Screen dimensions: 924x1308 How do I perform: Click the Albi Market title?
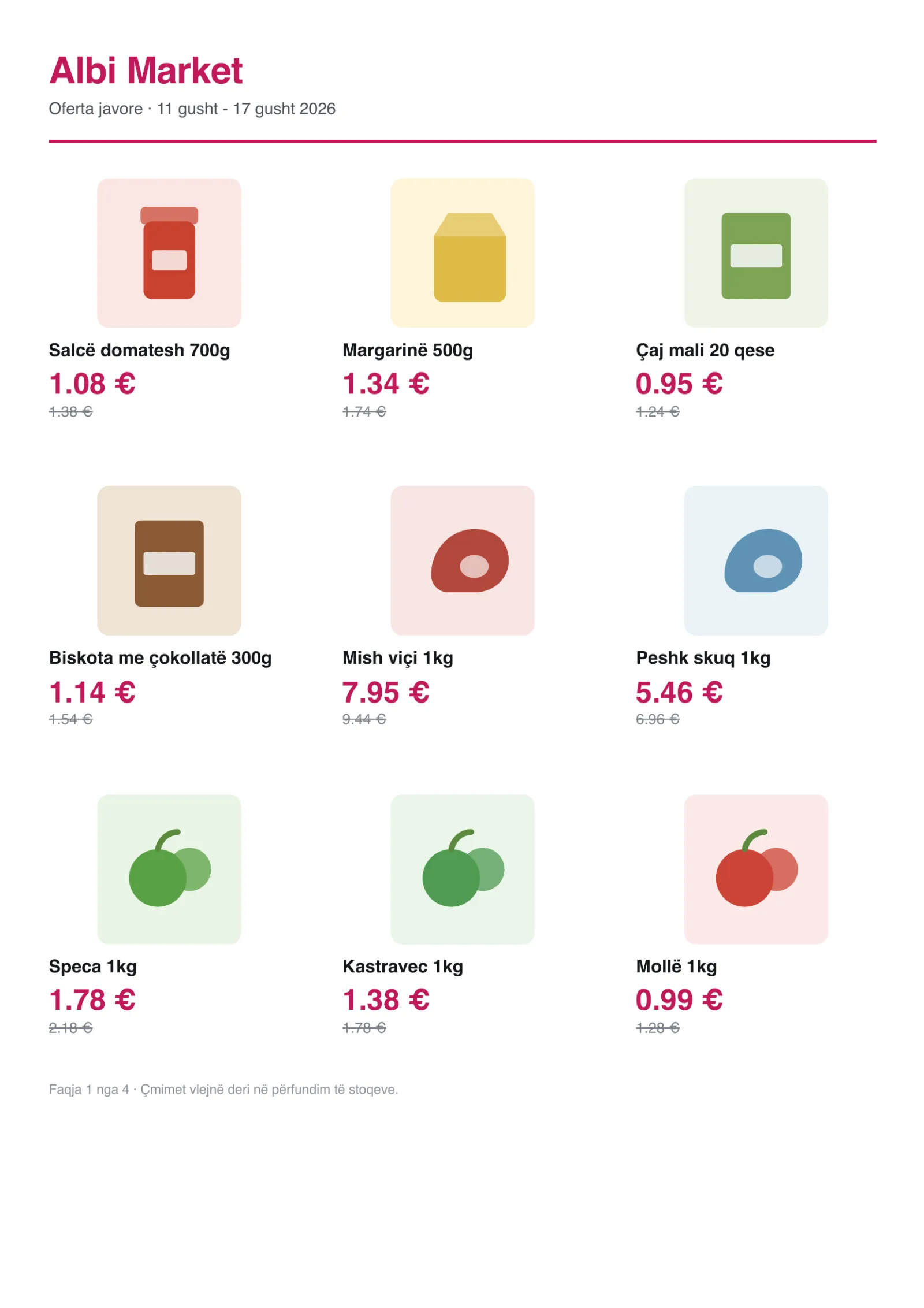tap(146, 70)
